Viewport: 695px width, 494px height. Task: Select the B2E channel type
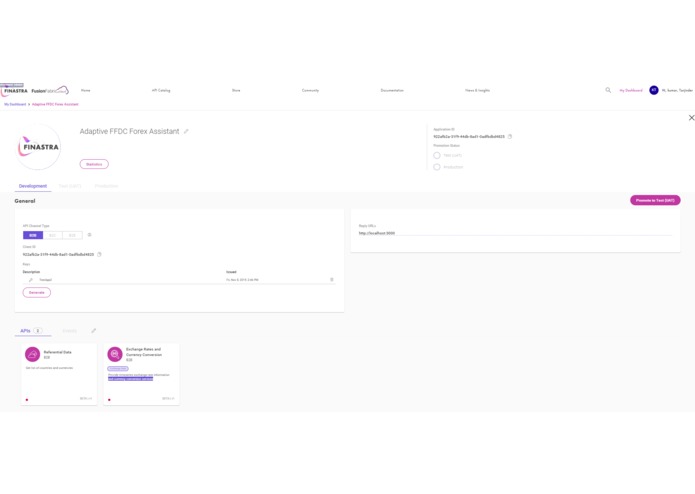click(x=72, y=235)
